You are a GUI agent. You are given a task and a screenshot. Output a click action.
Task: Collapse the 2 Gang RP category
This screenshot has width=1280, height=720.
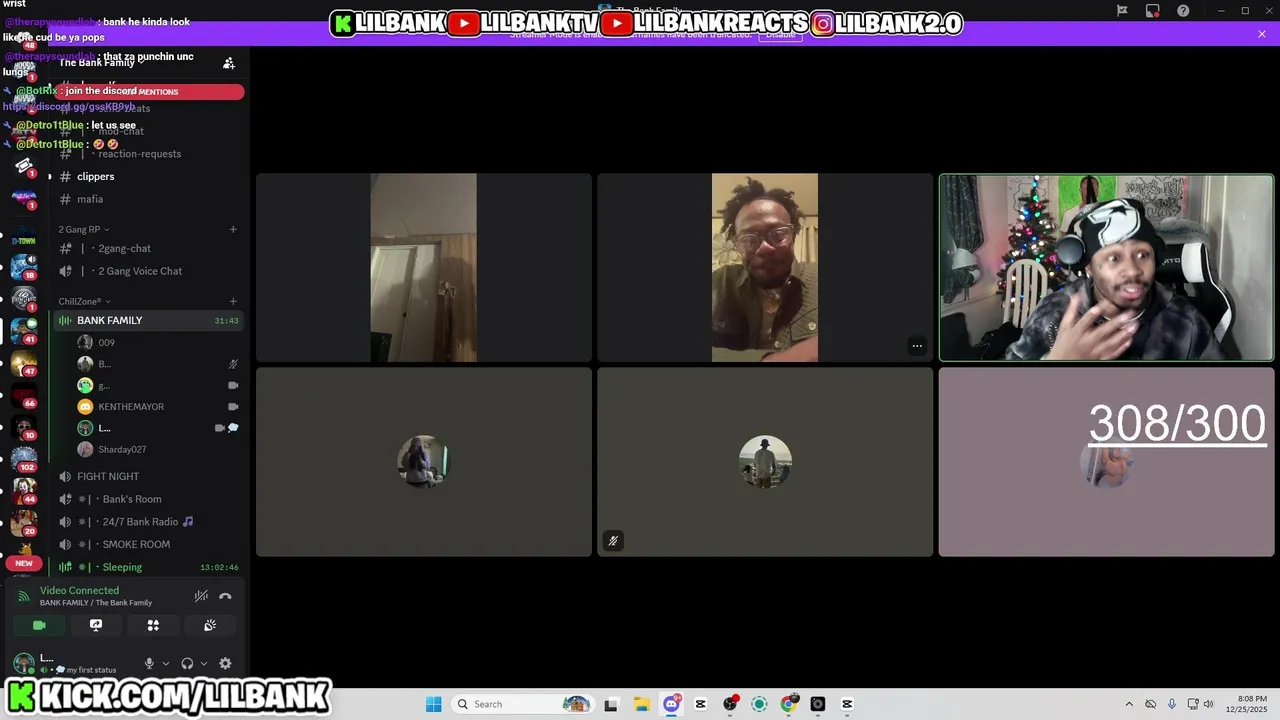[x=83, y=229]
